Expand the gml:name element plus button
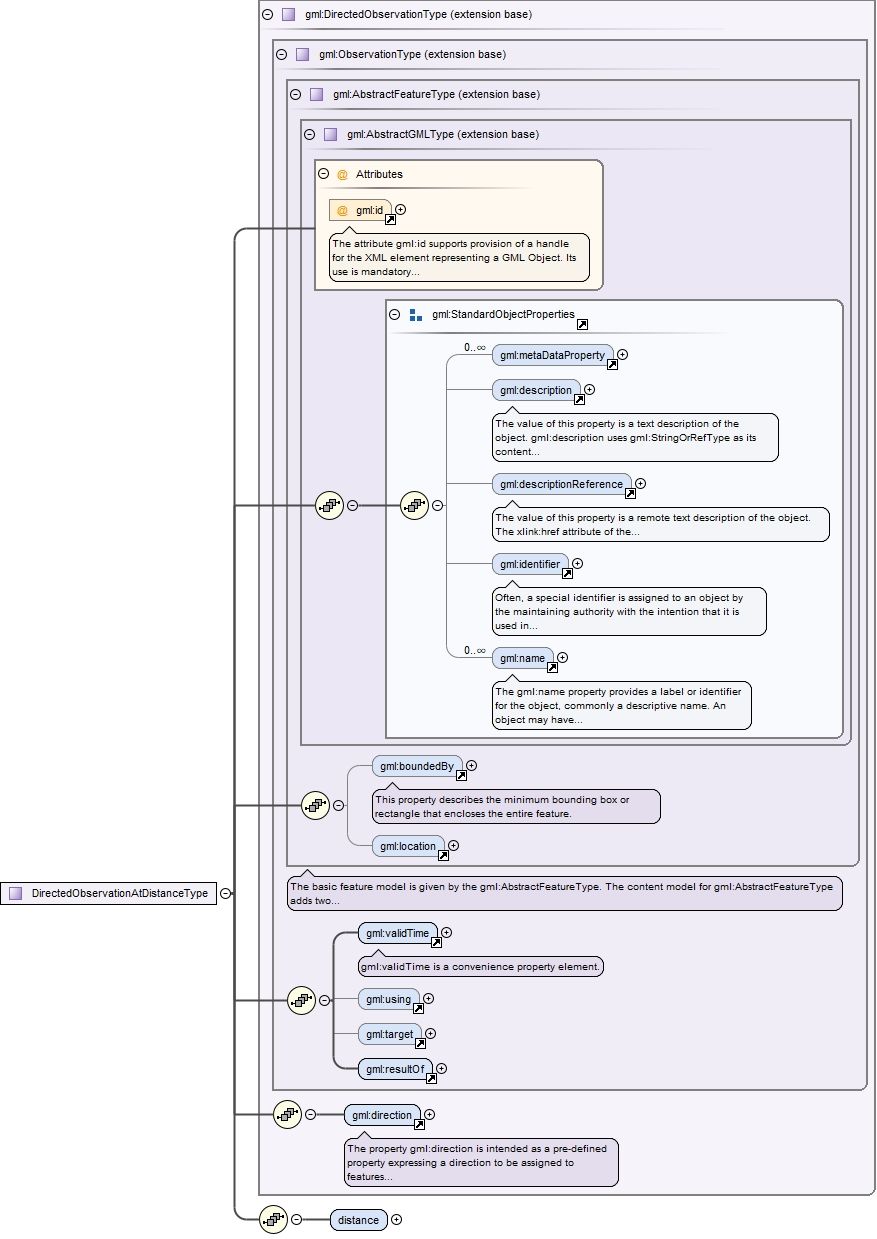 [x=562, y=657]
